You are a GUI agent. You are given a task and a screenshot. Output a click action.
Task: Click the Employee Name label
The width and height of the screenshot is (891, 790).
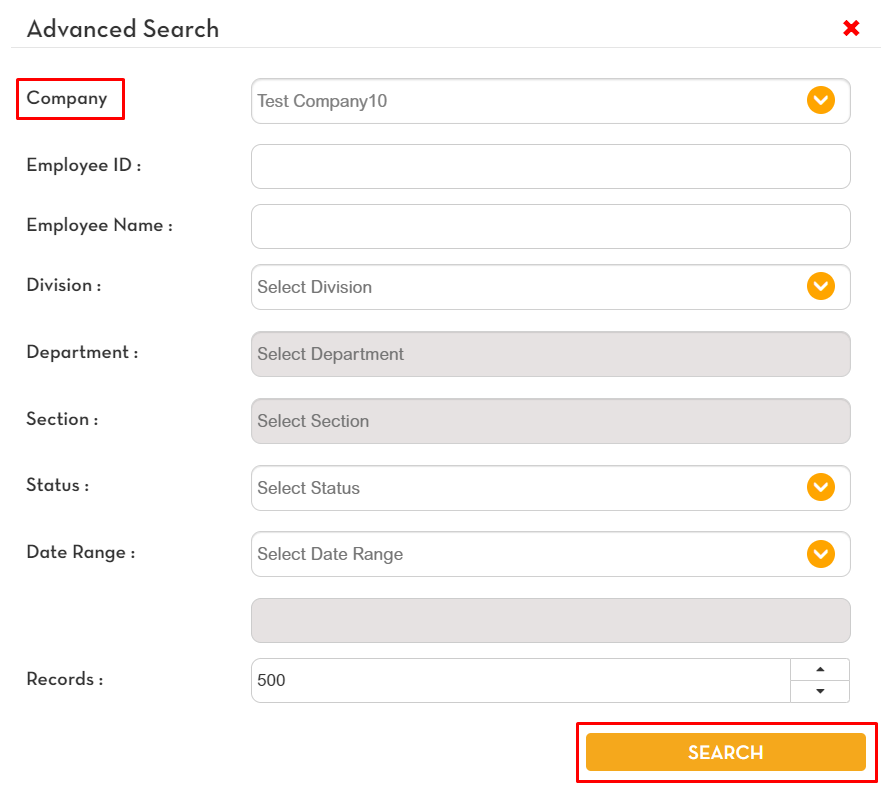tap(99, 225)
